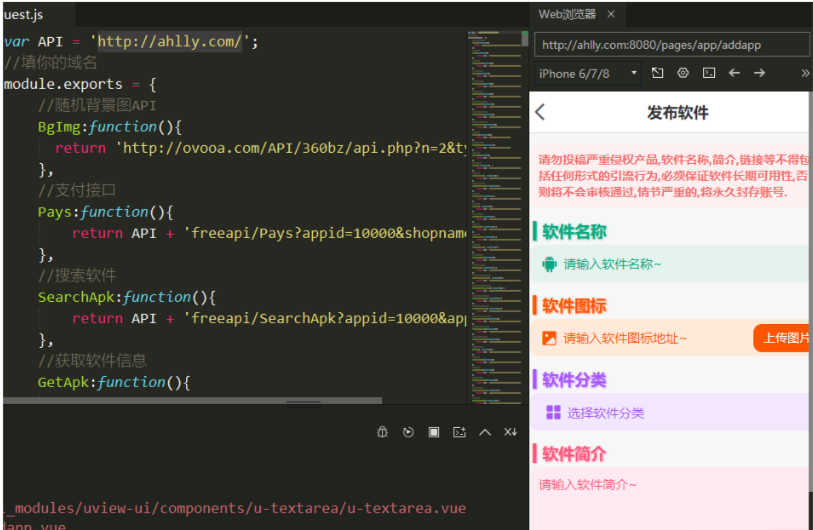
Task: Stop the running process with square icon
Action: coord(434,432)
